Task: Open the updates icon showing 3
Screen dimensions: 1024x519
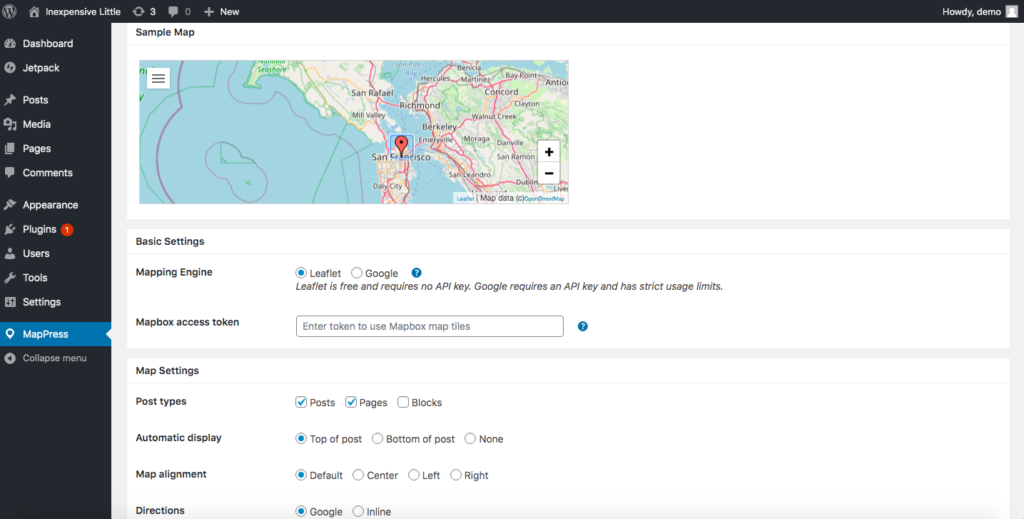Action: pyautogui.click(x=138, y=12)
